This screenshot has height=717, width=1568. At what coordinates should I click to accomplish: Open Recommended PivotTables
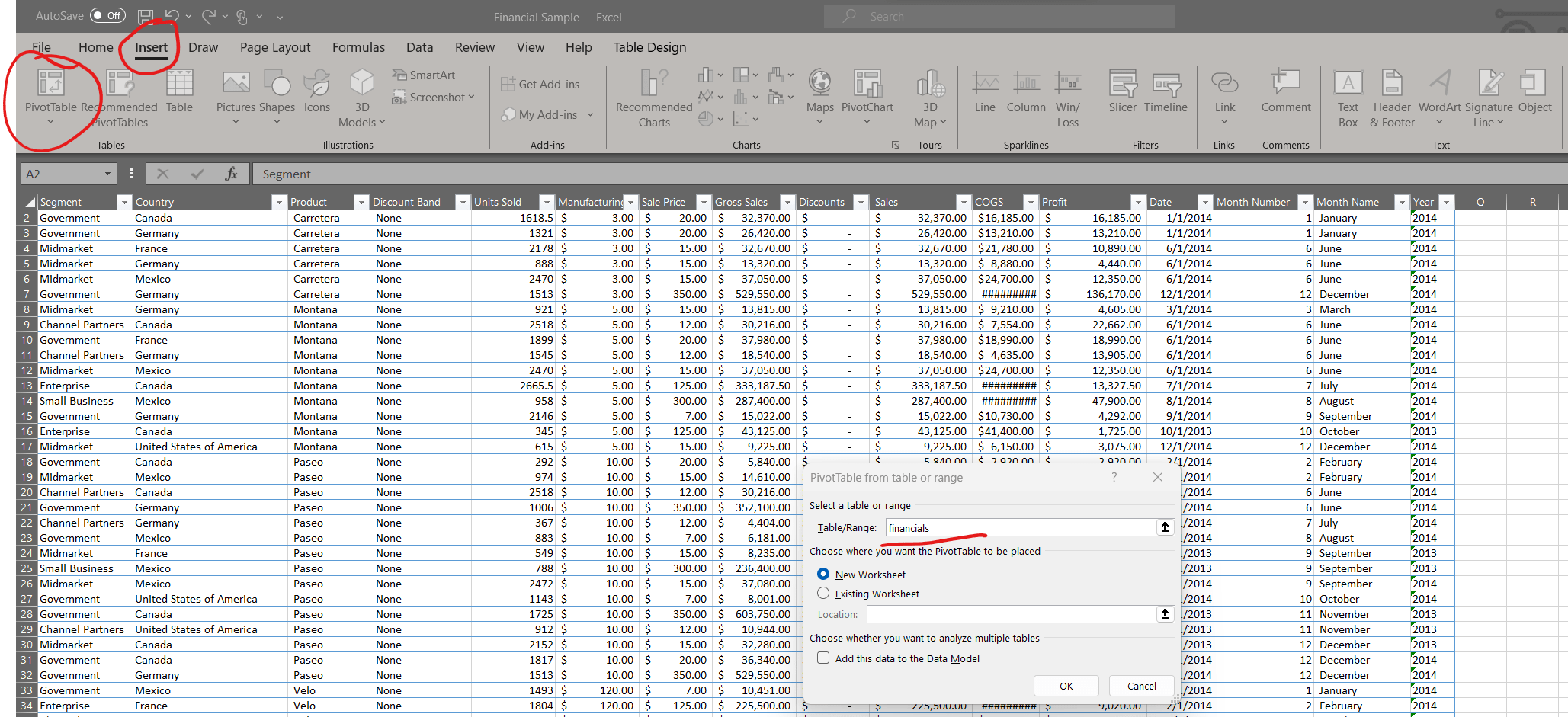click(120, 98)
